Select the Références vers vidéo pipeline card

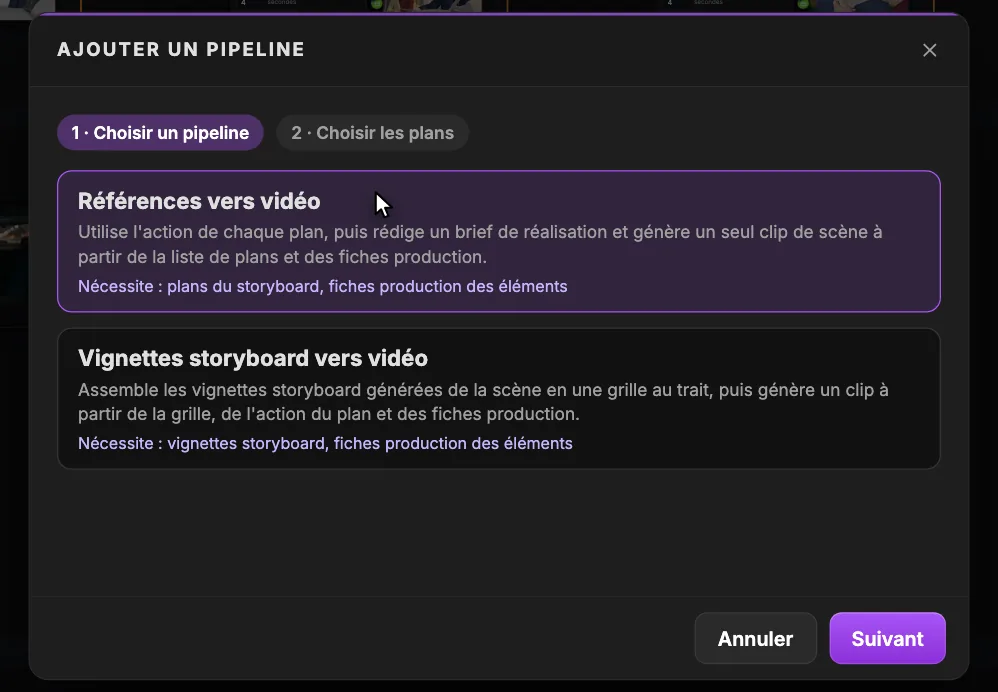tap(499, 241)
